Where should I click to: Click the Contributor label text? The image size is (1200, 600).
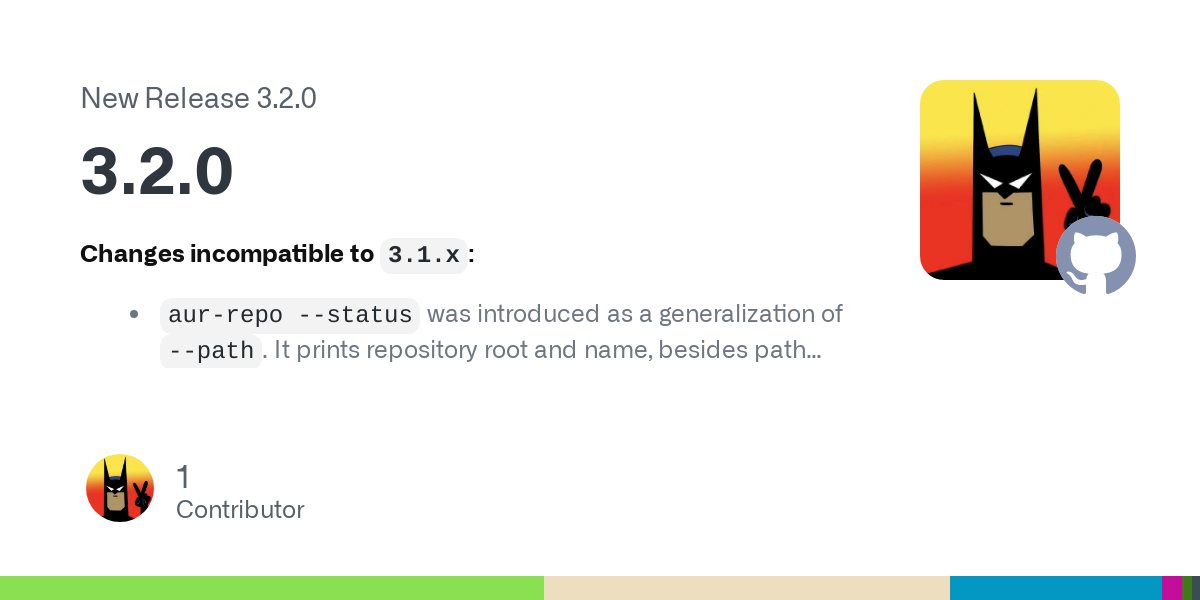[240, 510]
